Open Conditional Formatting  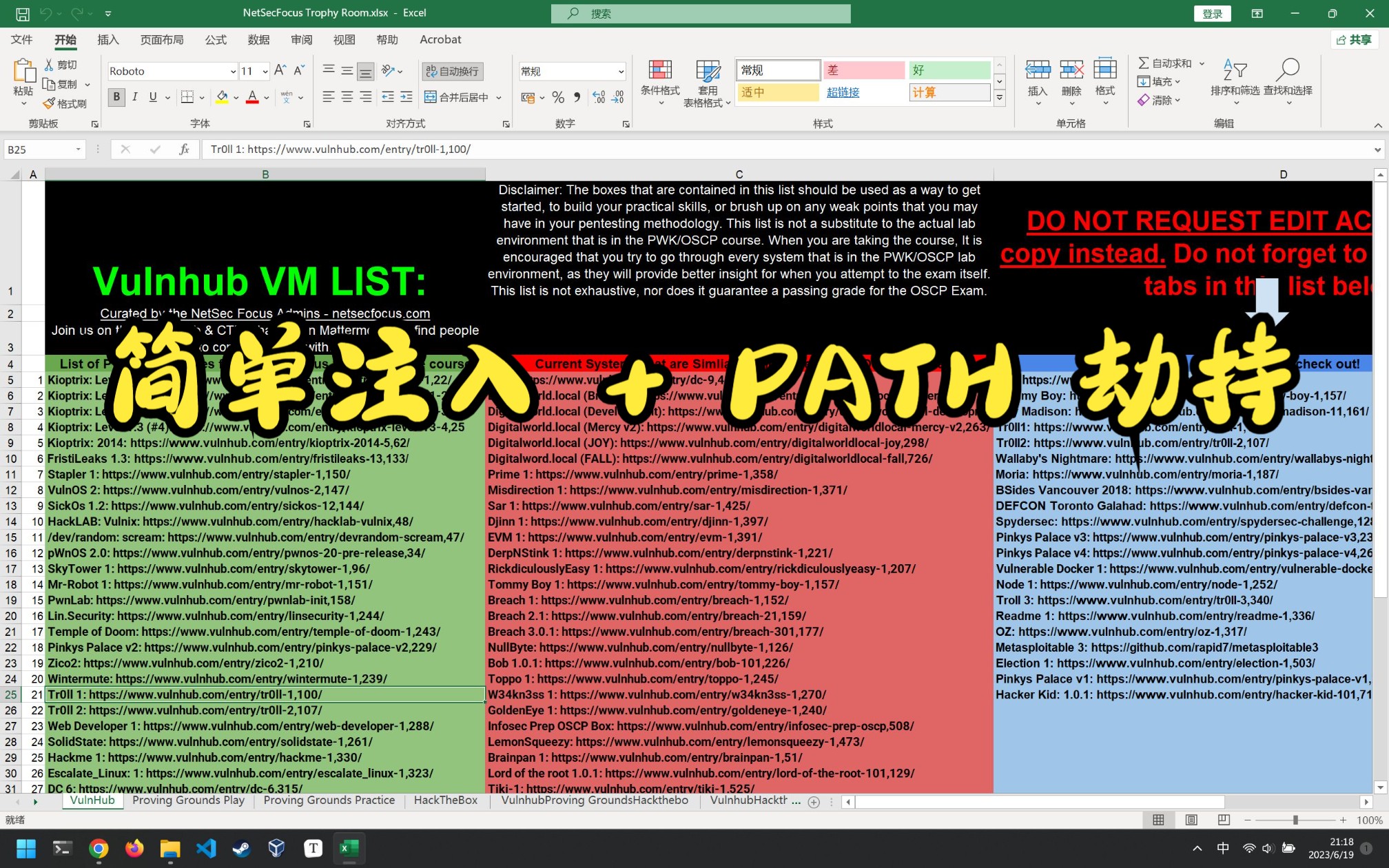[x=660, y=83]
